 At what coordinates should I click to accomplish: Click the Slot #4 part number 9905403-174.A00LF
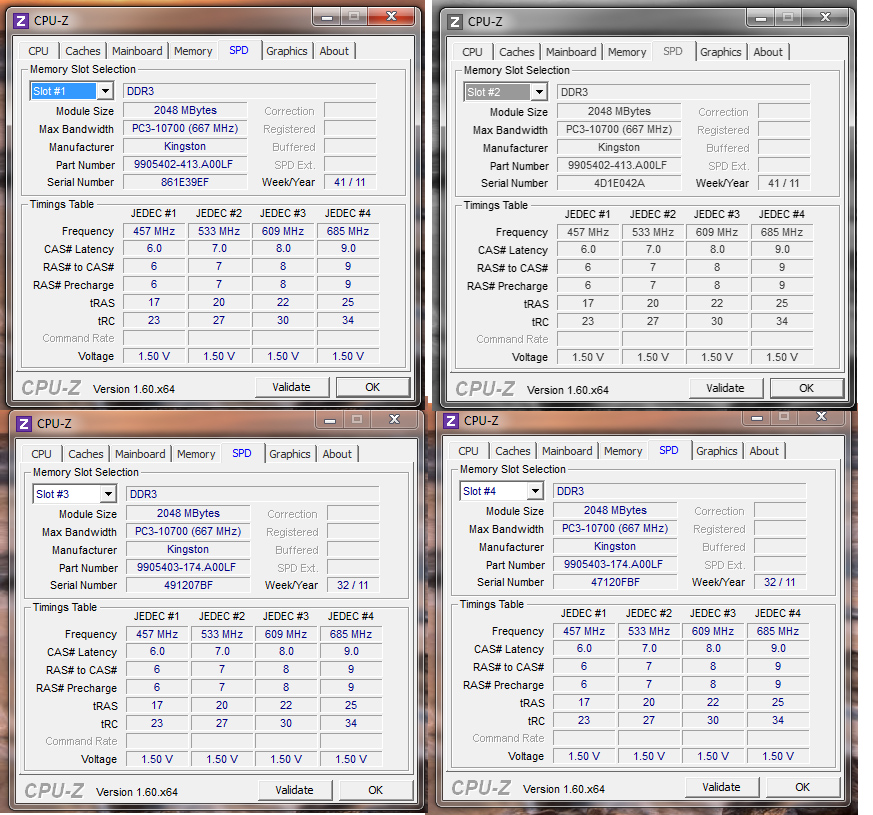(x=615, y=564)
